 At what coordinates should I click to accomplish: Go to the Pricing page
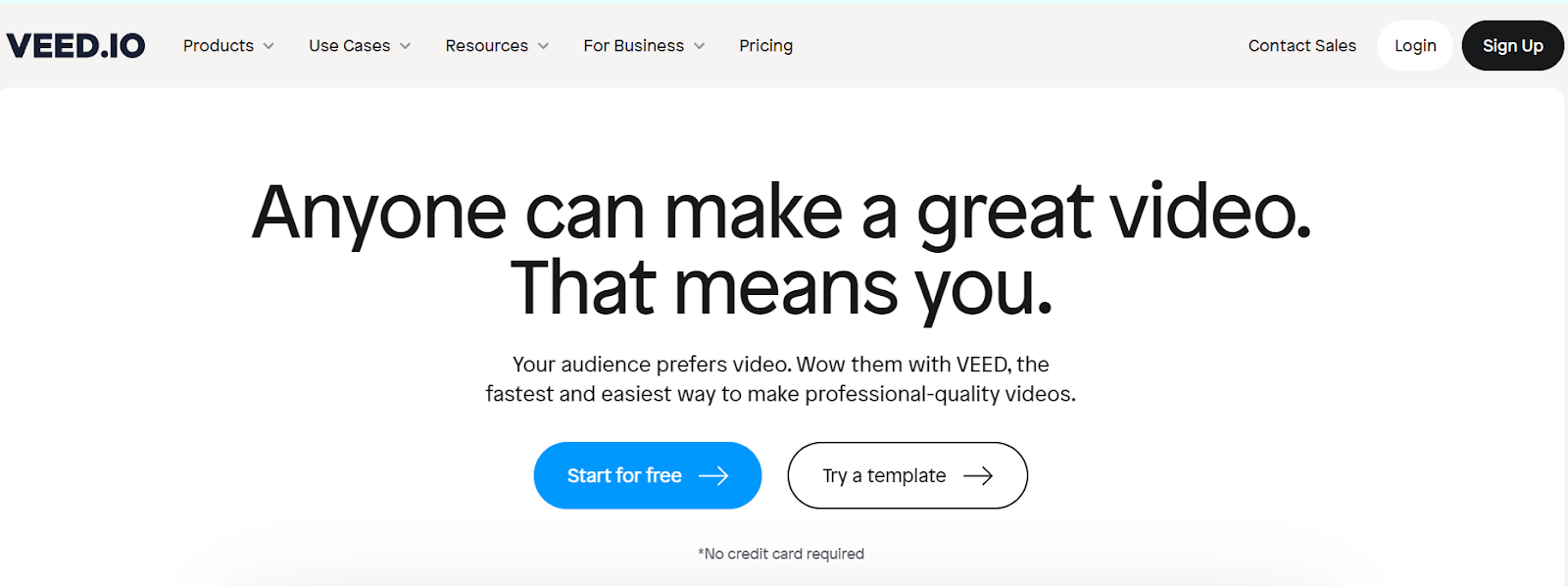[x=765, y=45]
